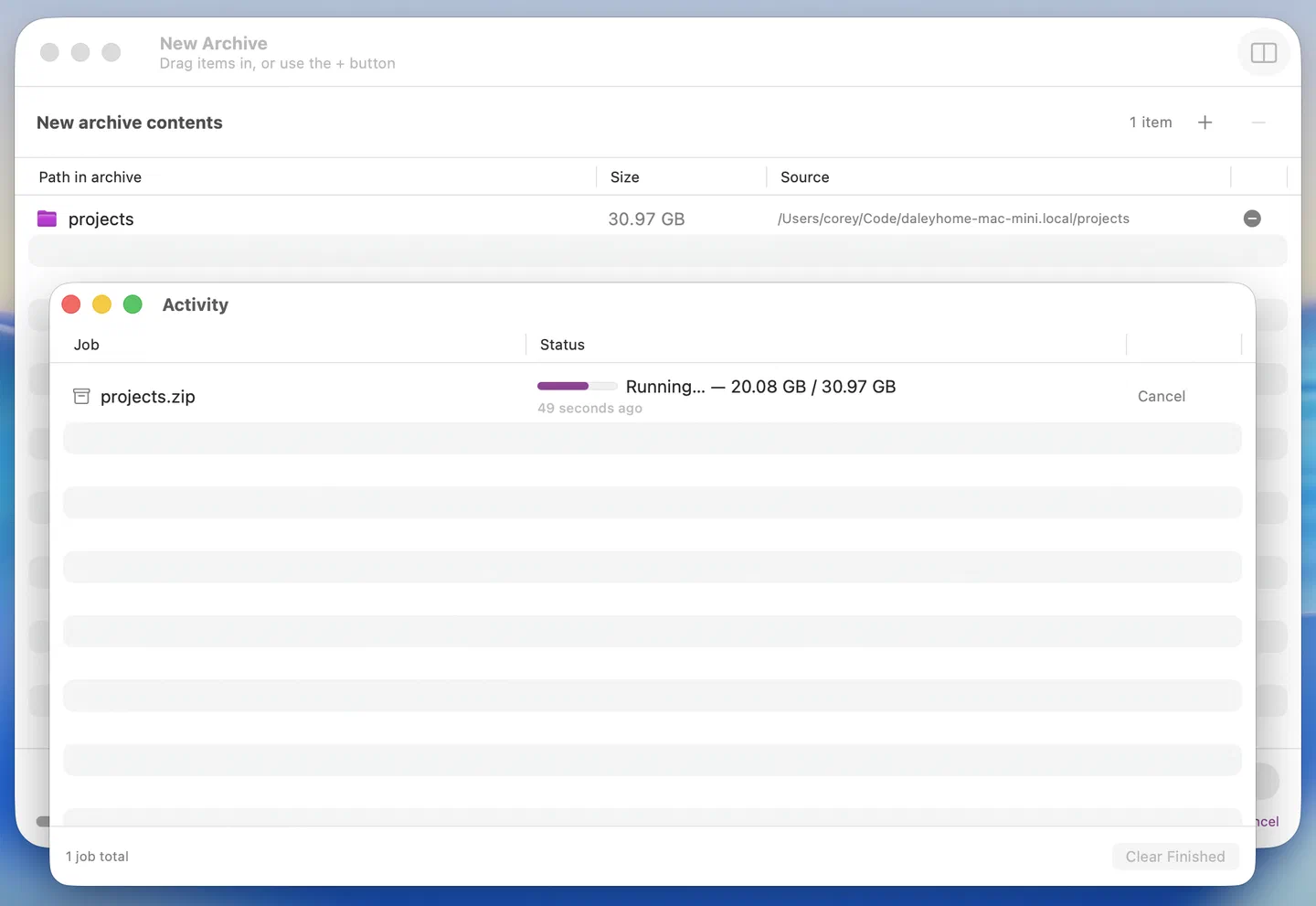Click the Running status text

coord(760,387)
